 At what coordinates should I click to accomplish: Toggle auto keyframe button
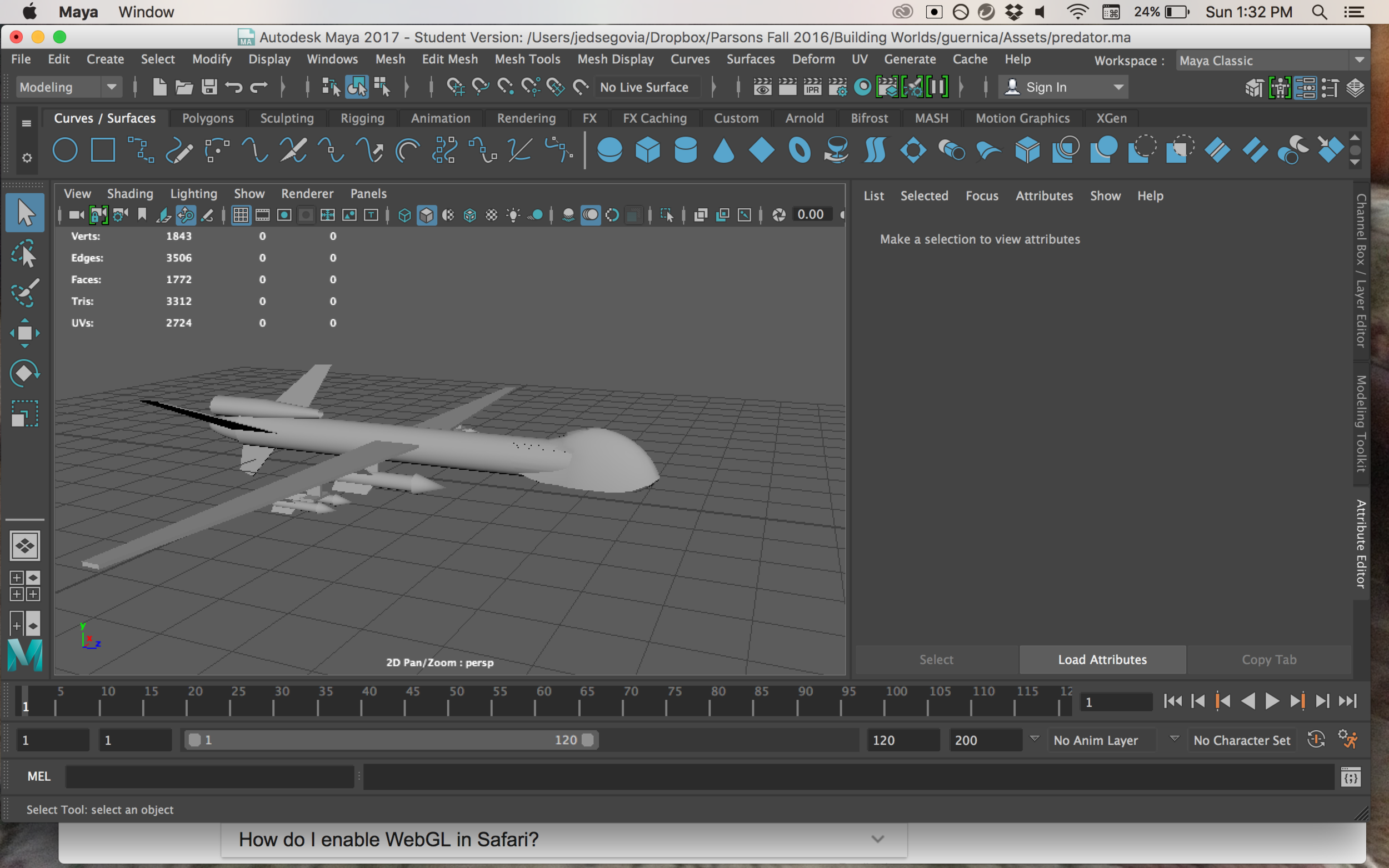1316,740
